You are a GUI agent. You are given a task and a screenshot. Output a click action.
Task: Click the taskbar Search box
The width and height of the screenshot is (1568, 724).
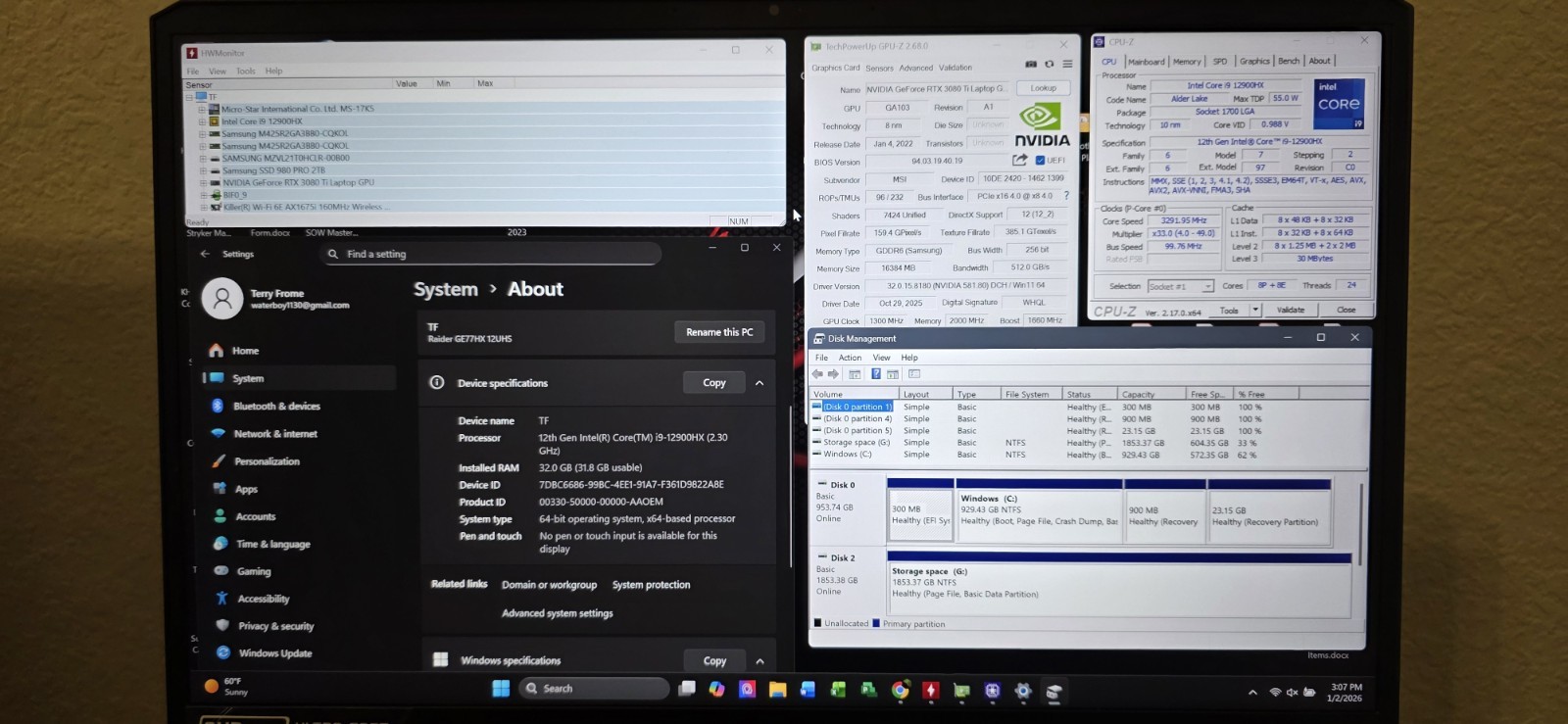(x=594, y=689)
